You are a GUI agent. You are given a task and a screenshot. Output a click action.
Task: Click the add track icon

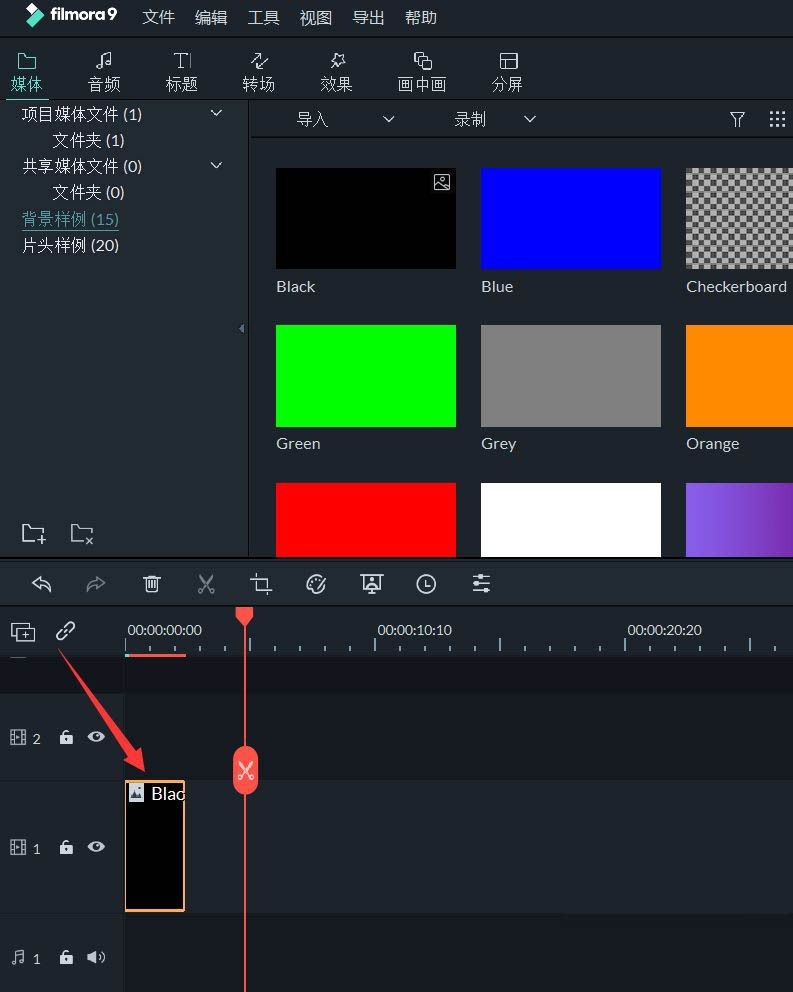click(23, 631)
